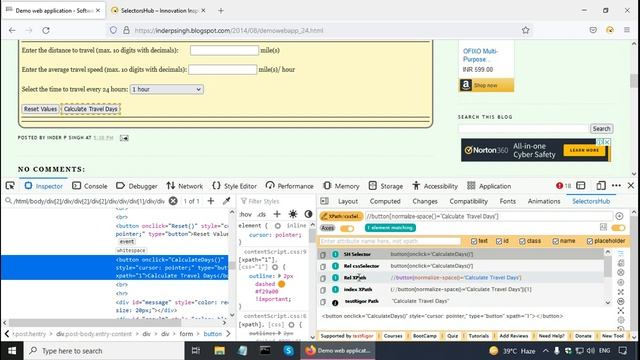Open the Style Editor tab
Screen dimensions: 640x360
pyautogui.click(x=235, y=186)
